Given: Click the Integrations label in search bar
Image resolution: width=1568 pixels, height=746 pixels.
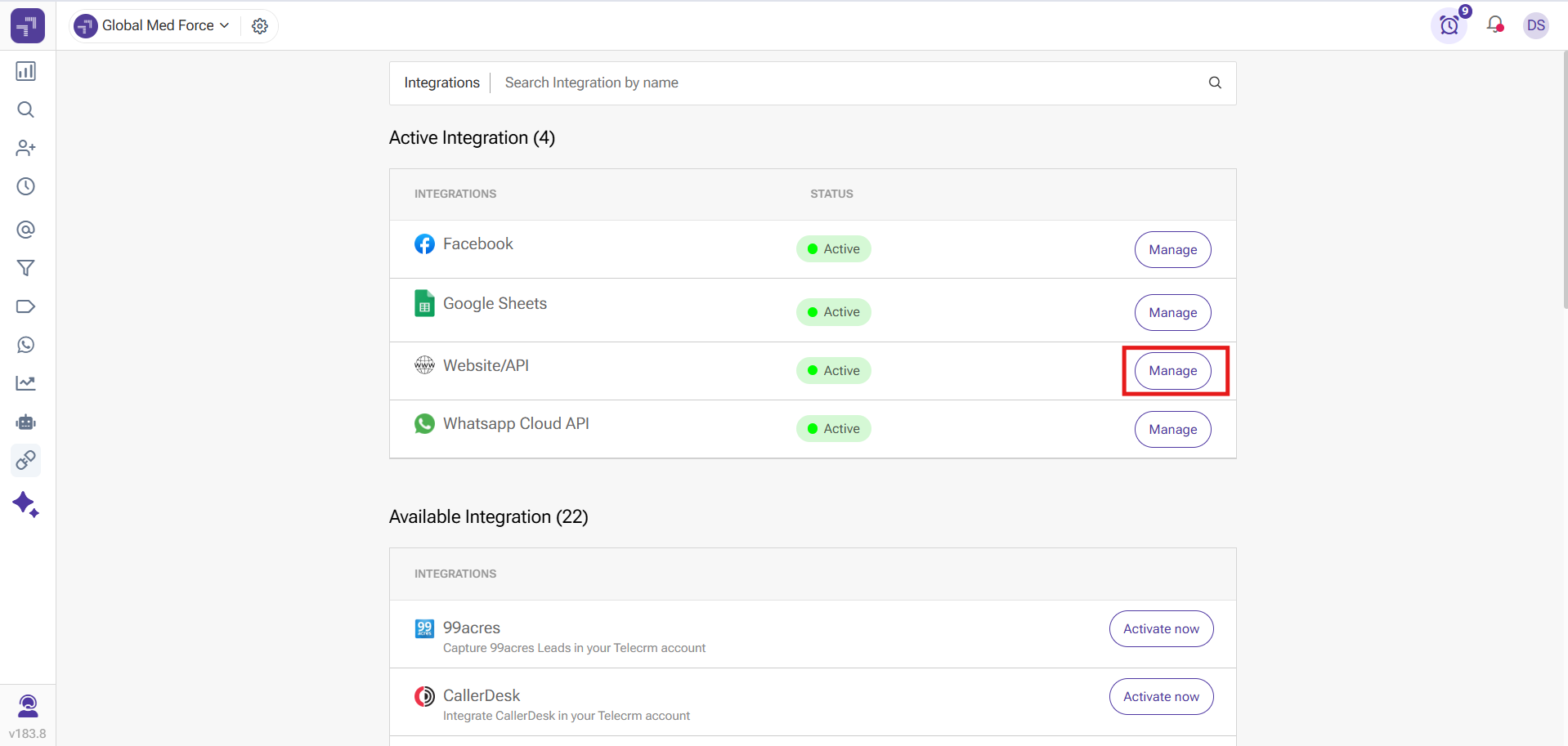Looking at the screenshot, I should 441,83.
